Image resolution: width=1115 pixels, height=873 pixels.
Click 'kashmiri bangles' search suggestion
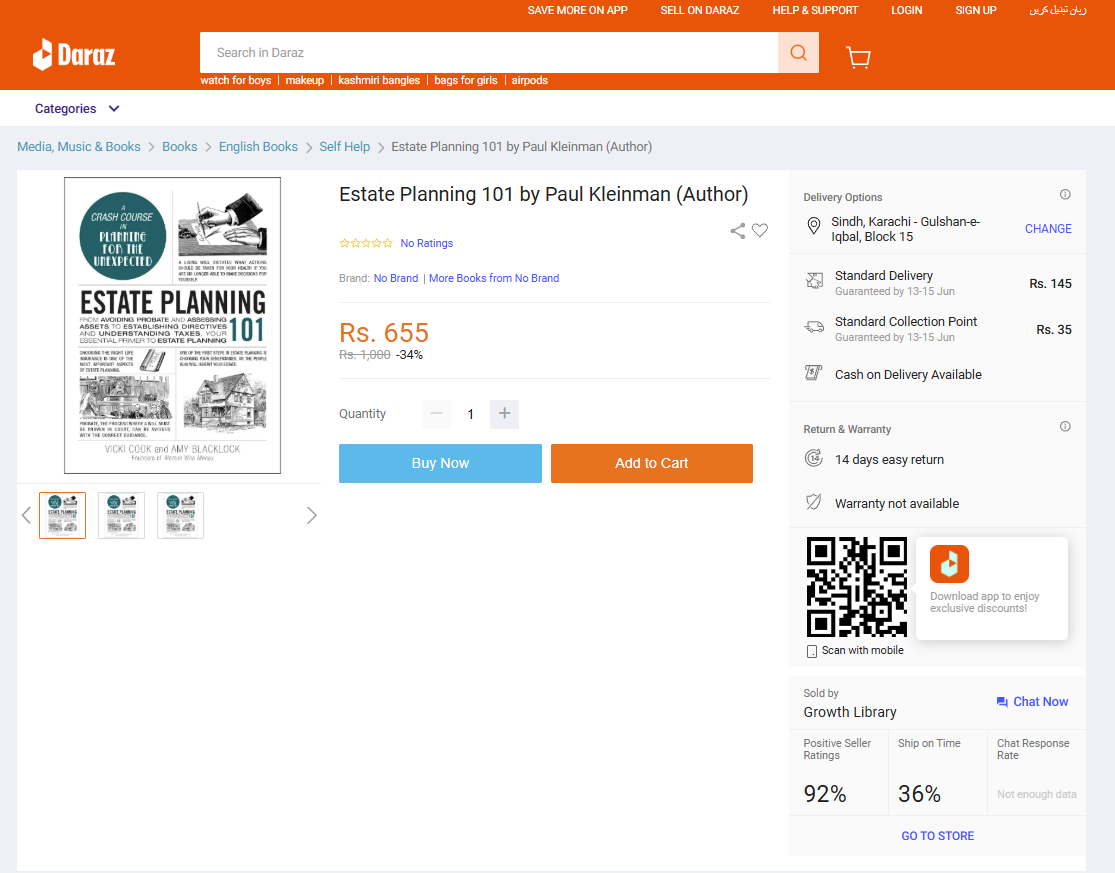click(x=379, y=80)
